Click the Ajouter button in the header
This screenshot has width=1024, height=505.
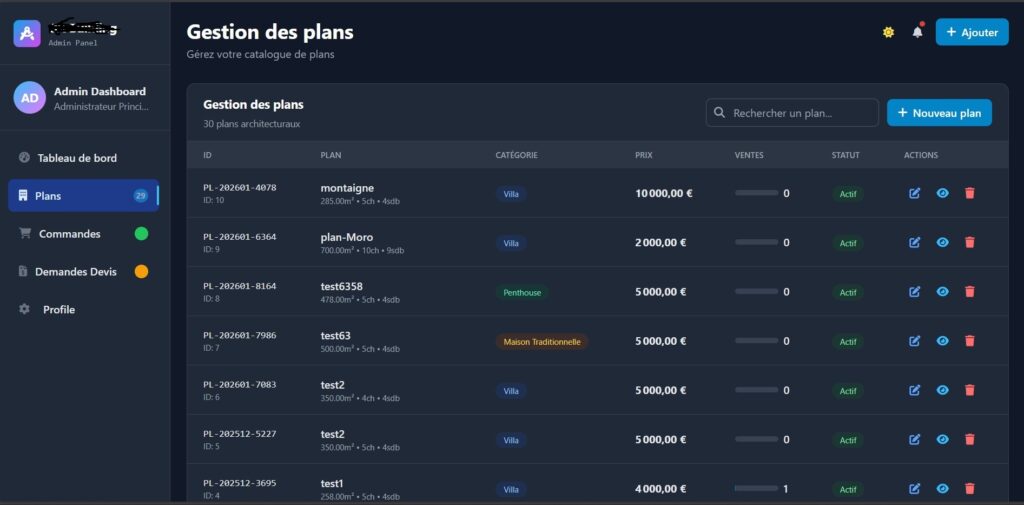tap(972, 32)
